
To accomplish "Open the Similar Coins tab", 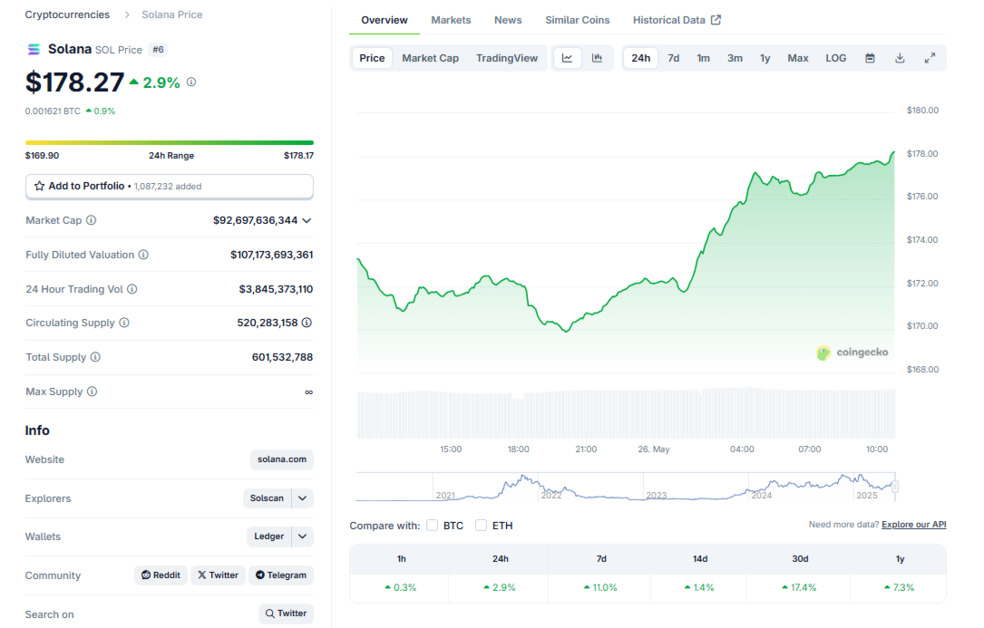I will [577, 20].
